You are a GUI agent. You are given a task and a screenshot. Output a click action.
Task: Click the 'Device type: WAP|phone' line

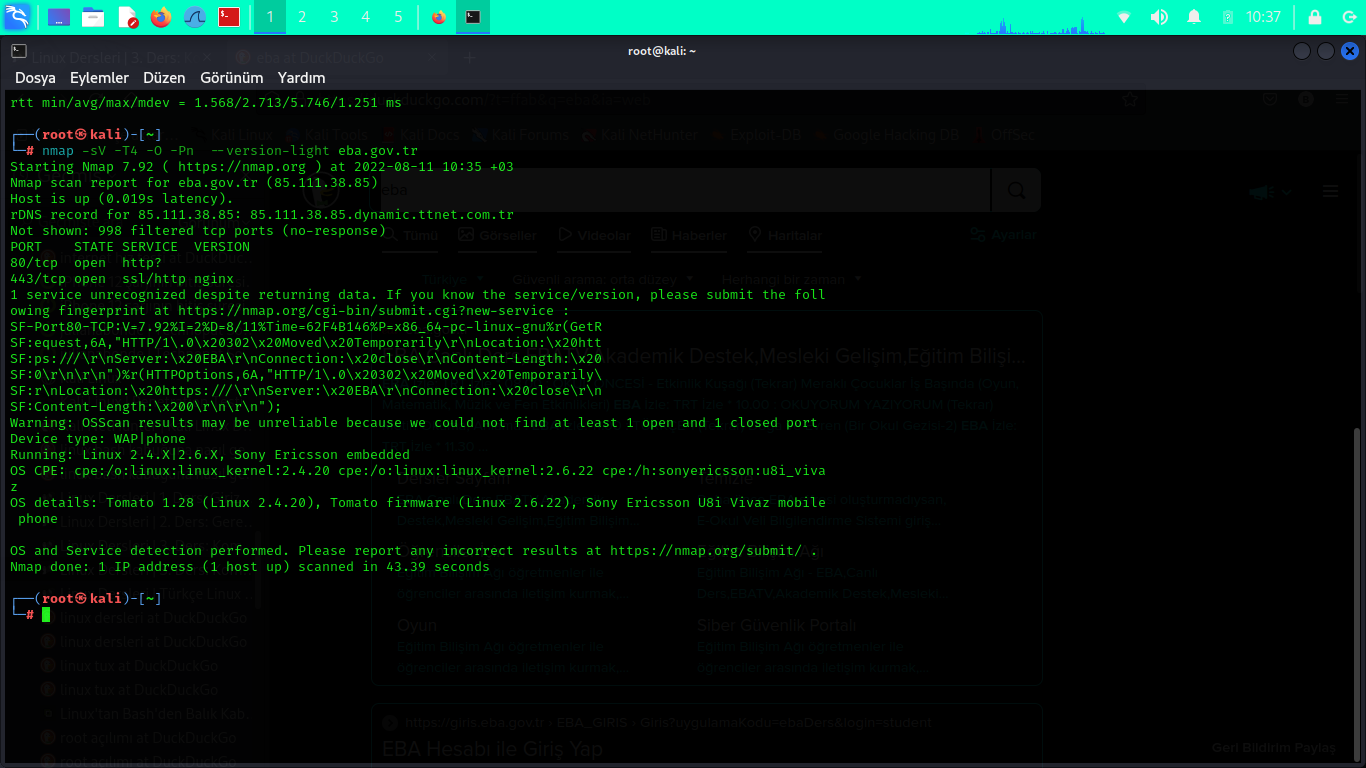[x=98, y=438]
